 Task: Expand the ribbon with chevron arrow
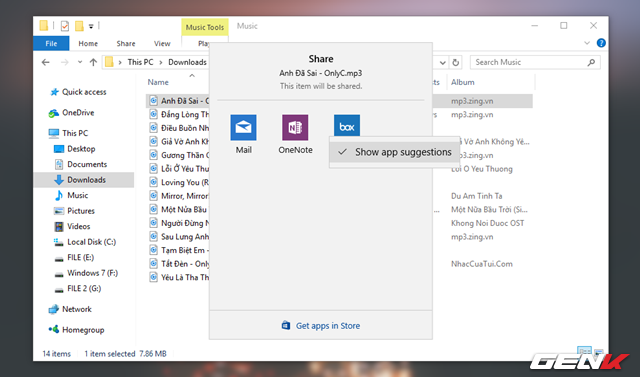pos(587,43)
